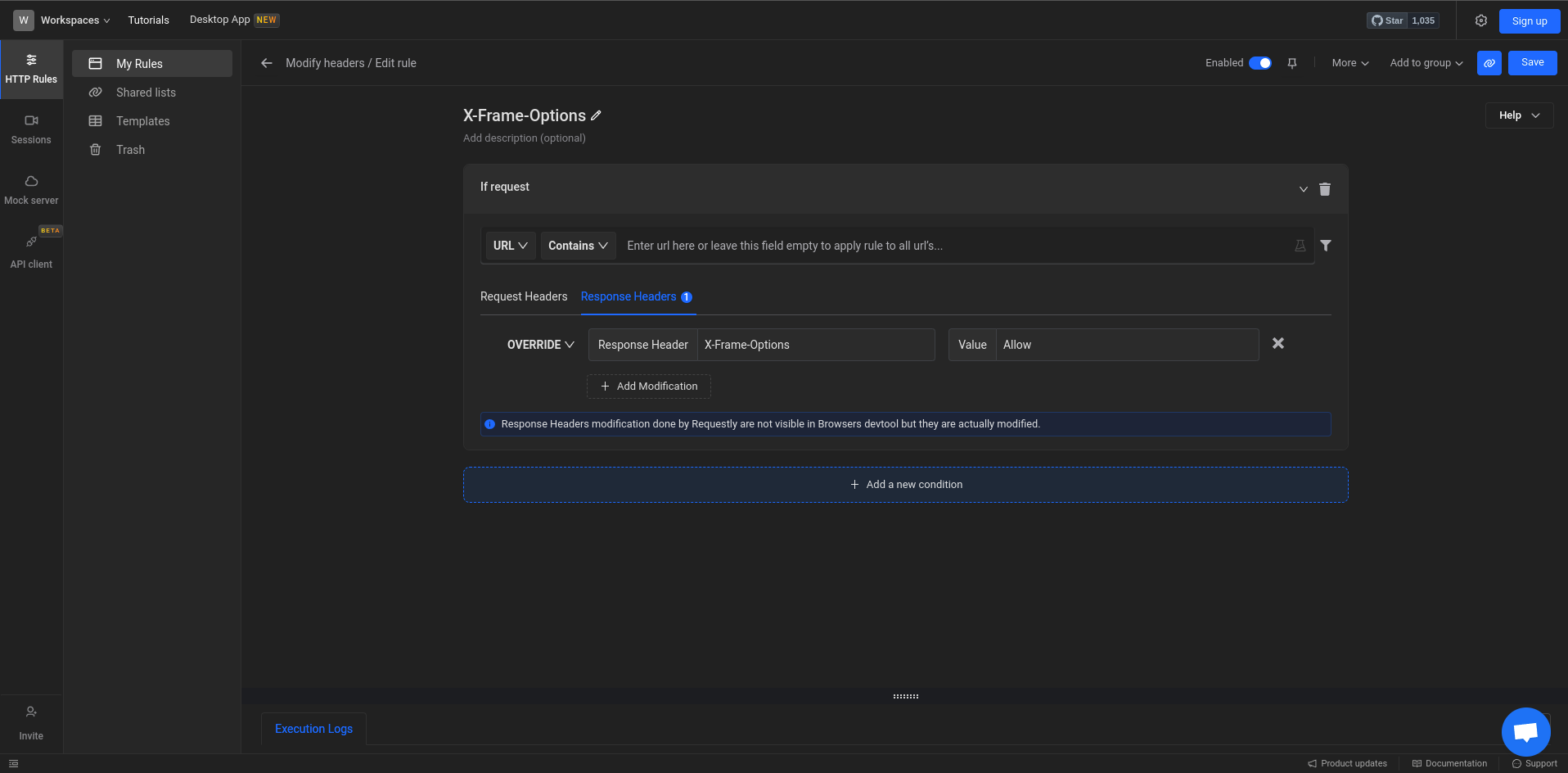Open the URL filter funnel icon
The image size is (1568, 773).
pos(1326,245)
